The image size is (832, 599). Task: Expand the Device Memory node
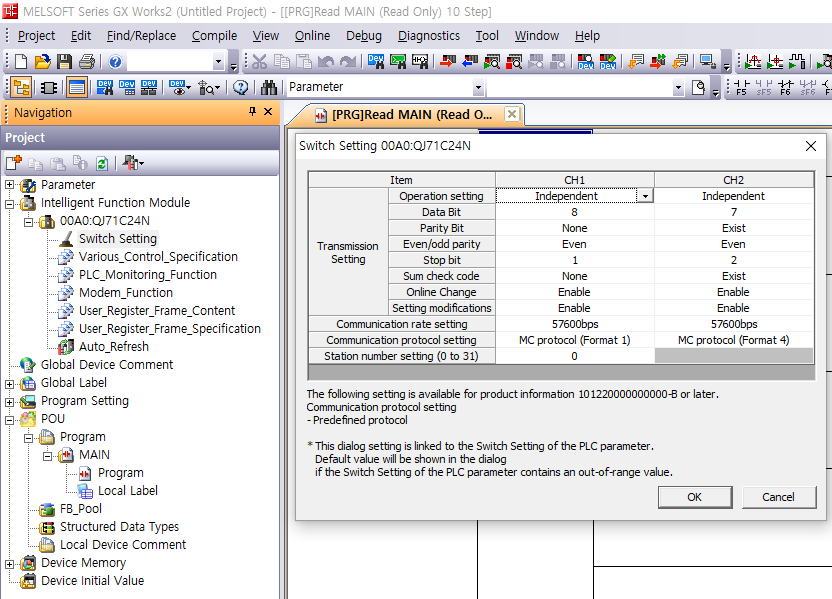10,563
